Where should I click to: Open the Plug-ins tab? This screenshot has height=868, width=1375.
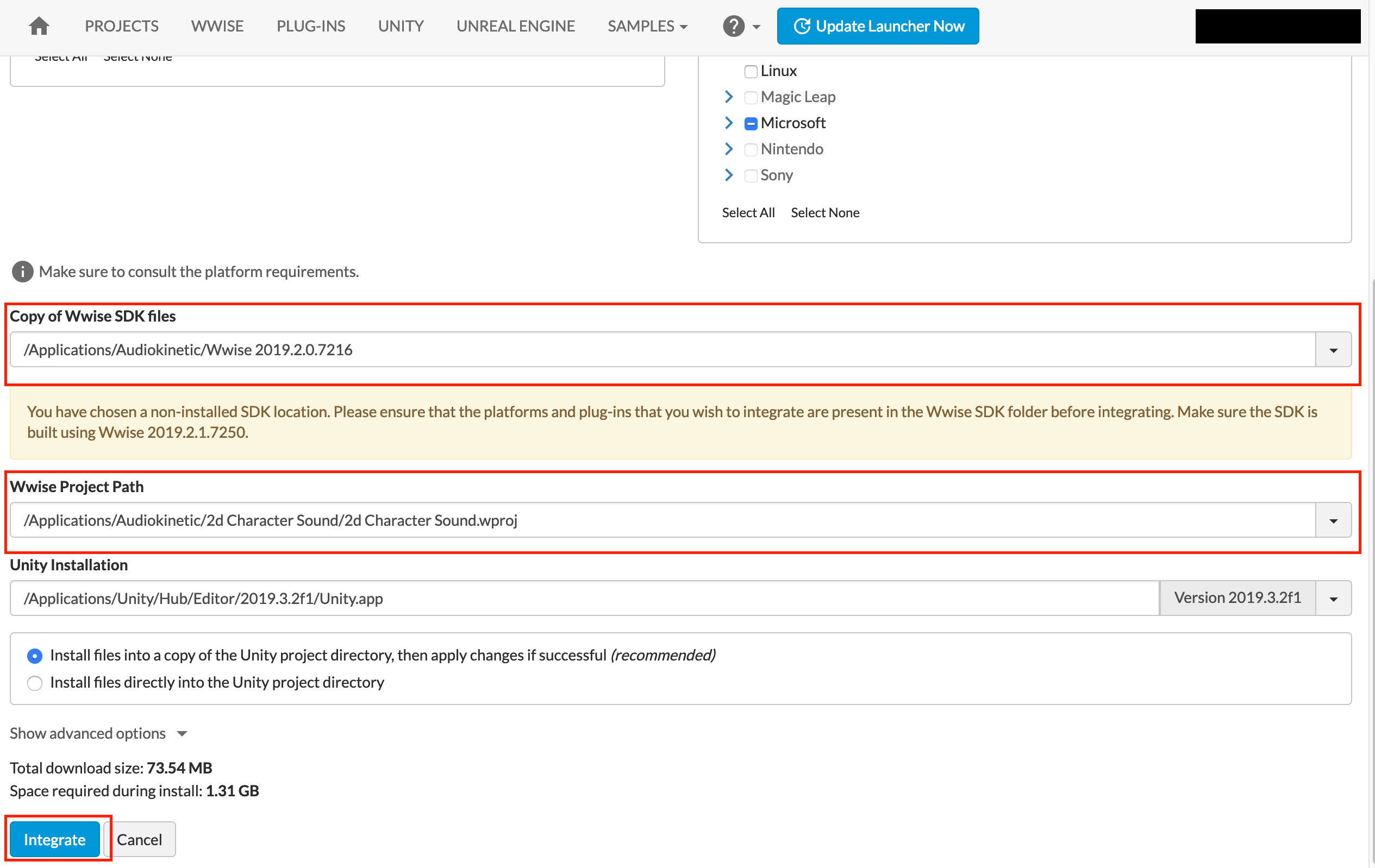tap(311, 26)
